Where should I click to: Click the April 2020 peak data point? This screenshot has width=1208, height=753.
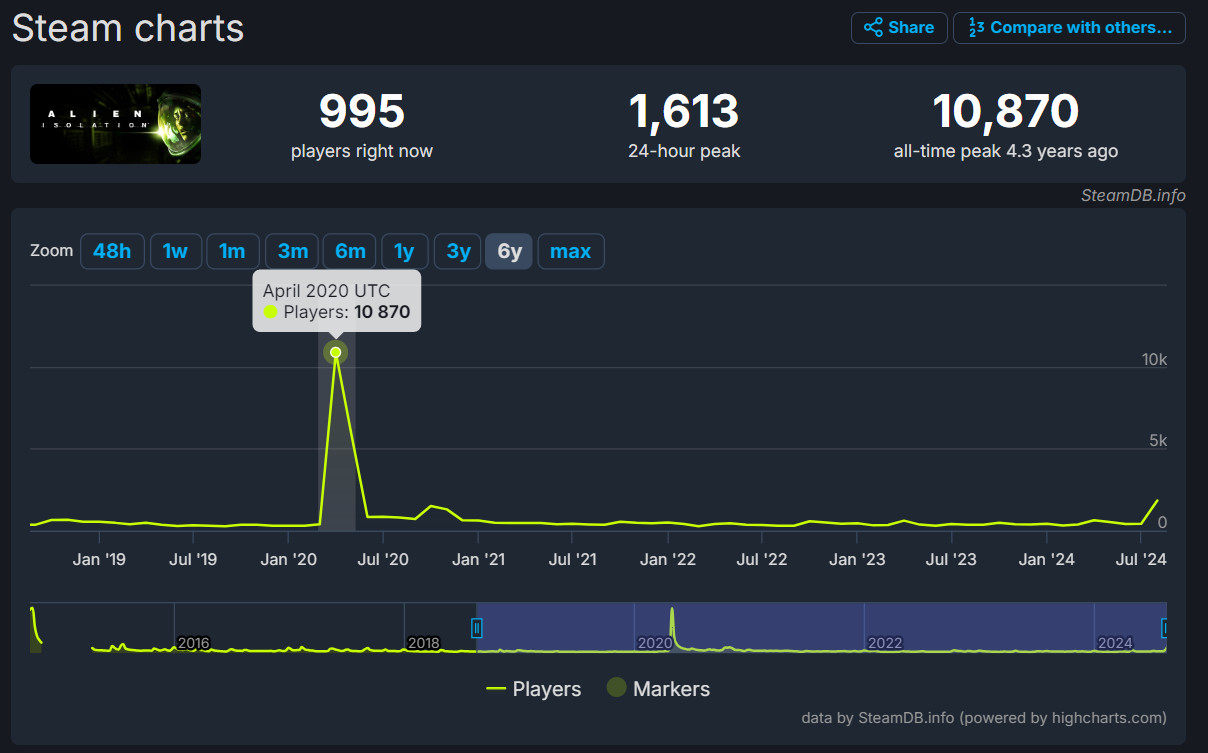[x=336, y=352]
